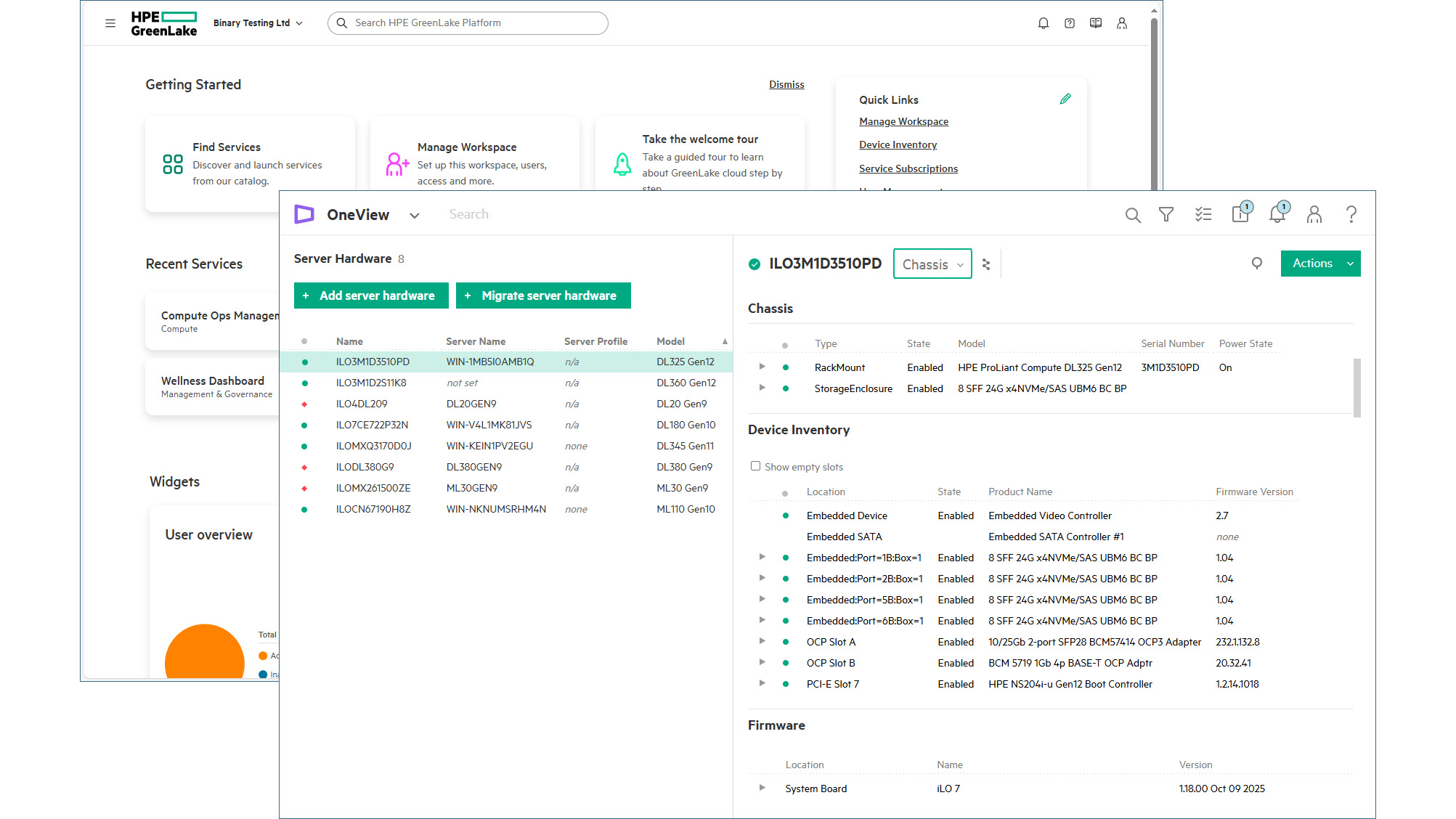Open the Device Inventory quick link

coord(898,144)
